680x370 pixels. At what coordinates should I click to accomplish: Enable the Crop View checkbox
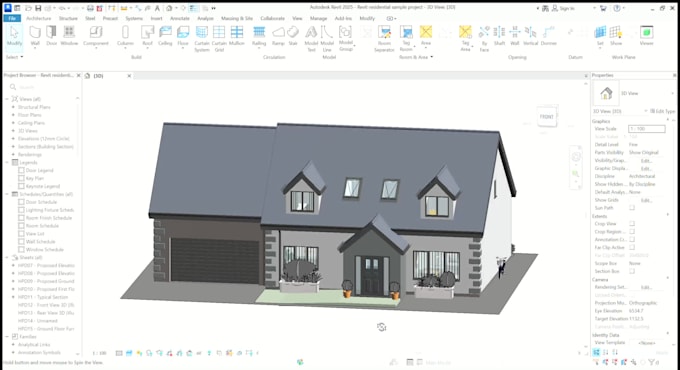(x=632, y=224)
